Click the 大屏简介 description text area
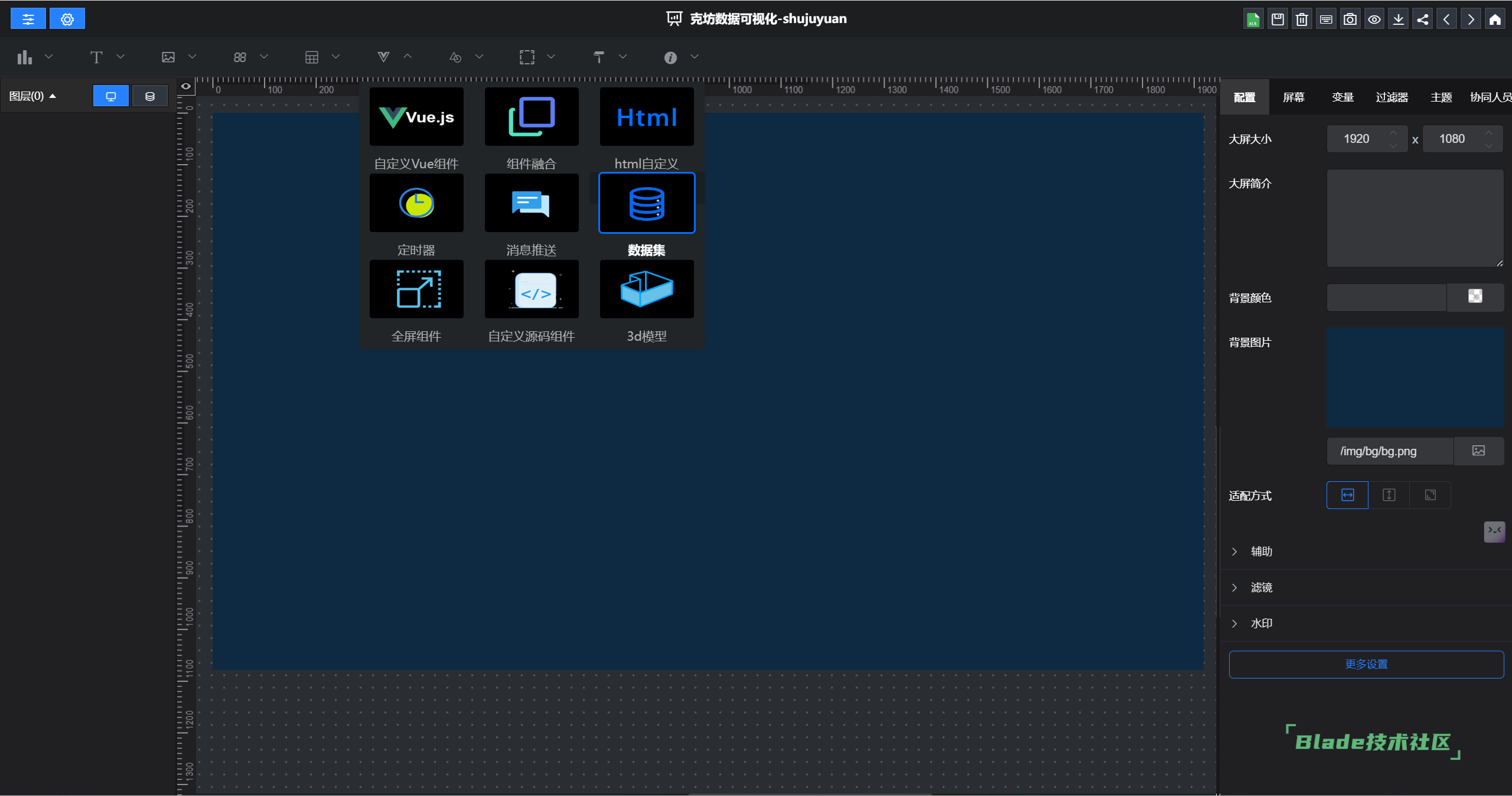The height and width of the screenshot is (796, 1512). [1415, 218]
